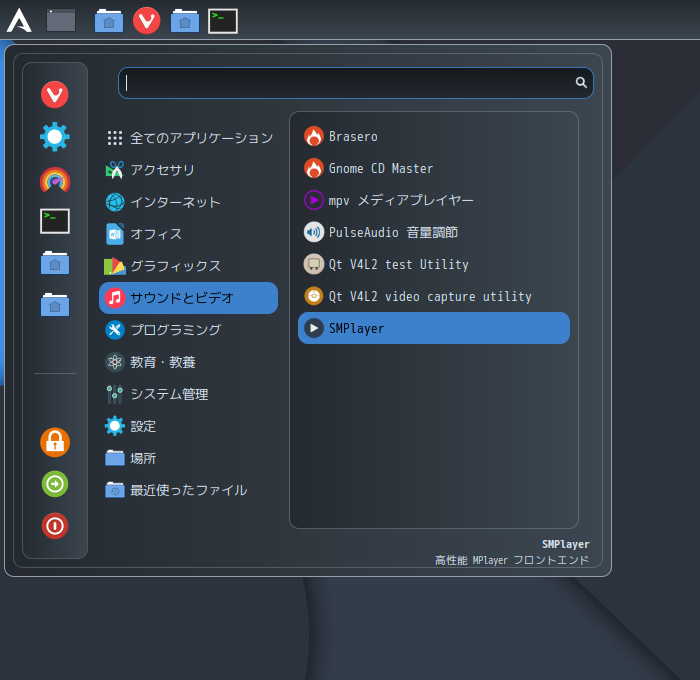Open the 場所 places category

(x=188, y=458)
